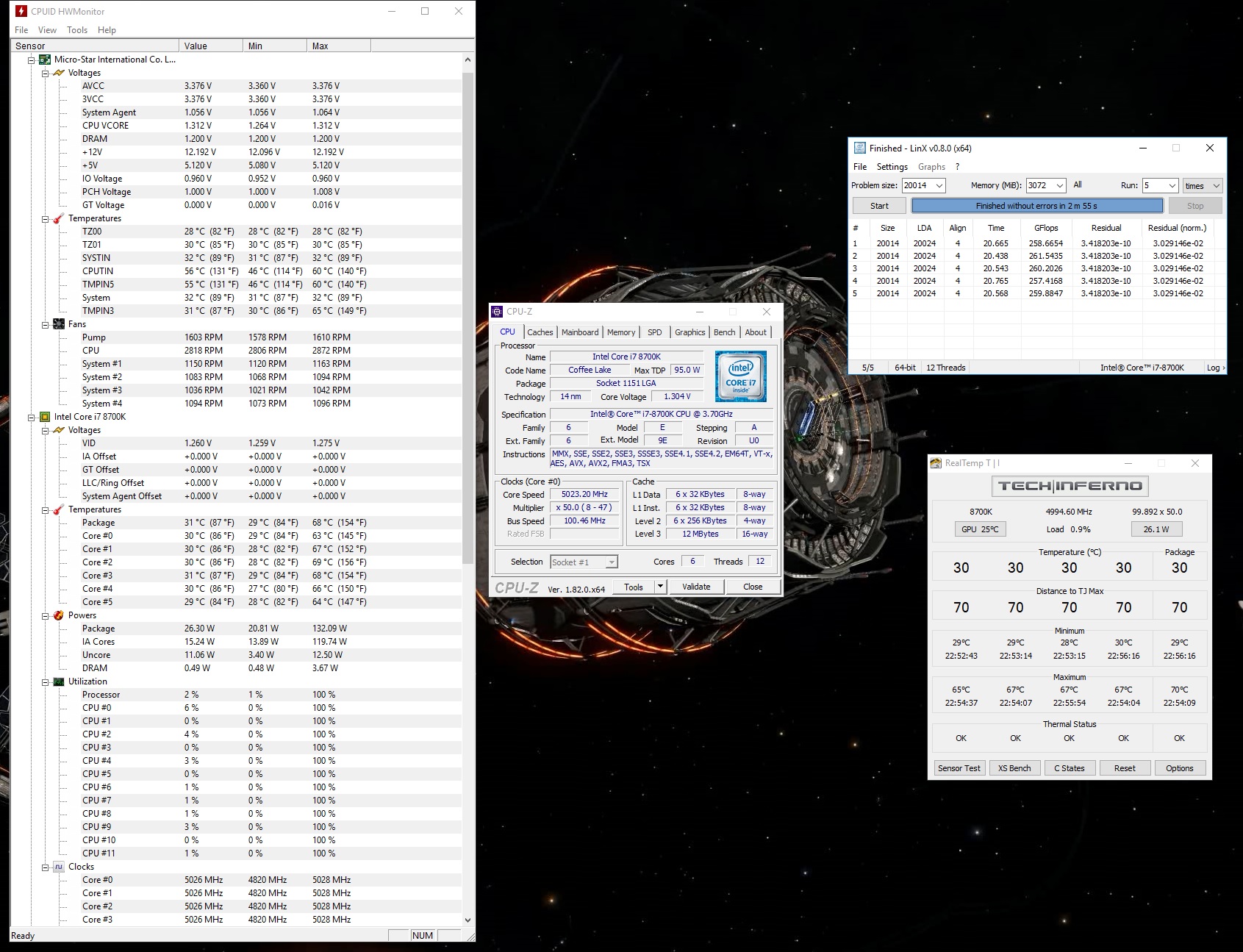This screenshot has width=1243, height=952.
Task: Open the Memory (MiB) dropdown in LinX
Action: tap(1059, 186)
